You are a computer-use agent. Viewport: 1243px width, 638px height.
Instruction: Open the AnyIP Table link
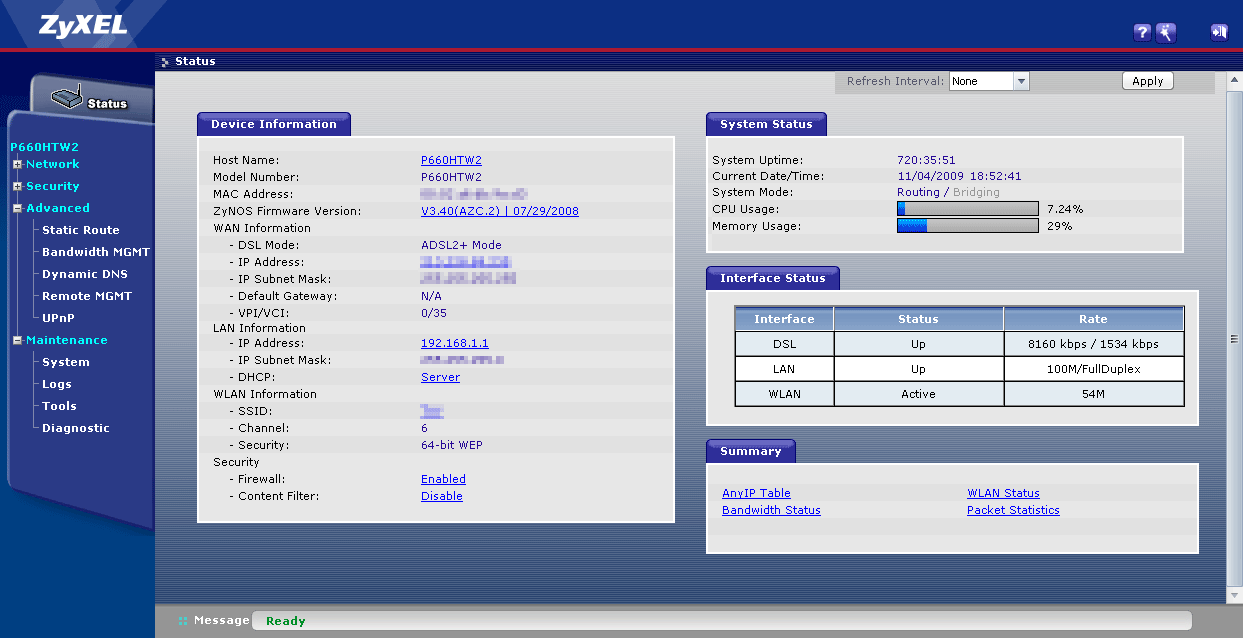tap(756, 493)
